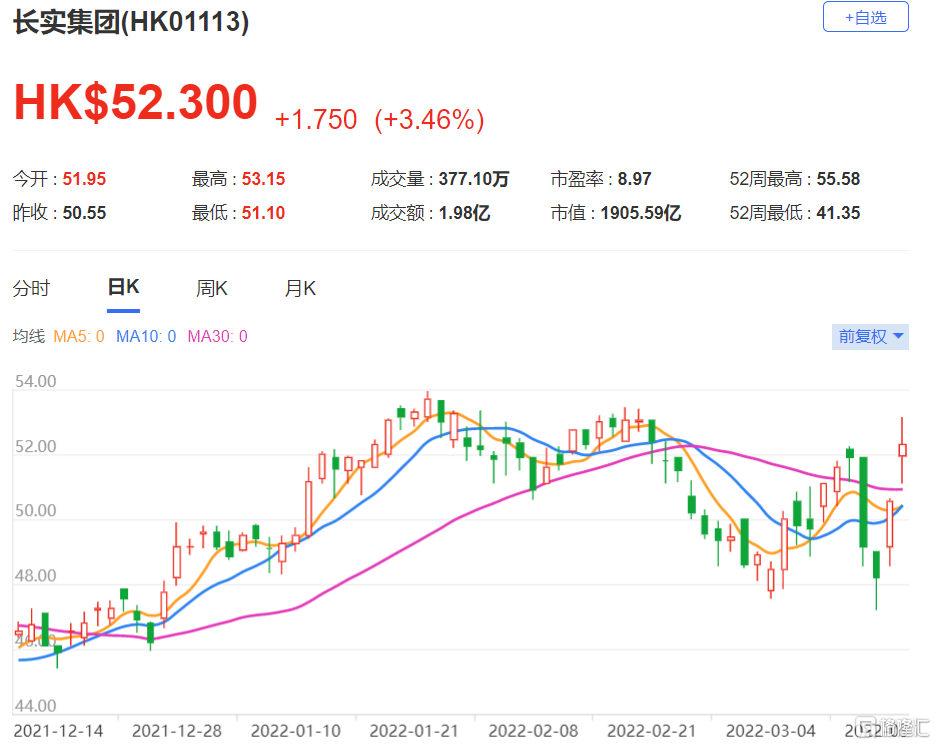Image resolution: width=936 pixels, height=745 pixels.
Task: Click the 48.00 price axis label
Action: (x=36, y=576)
